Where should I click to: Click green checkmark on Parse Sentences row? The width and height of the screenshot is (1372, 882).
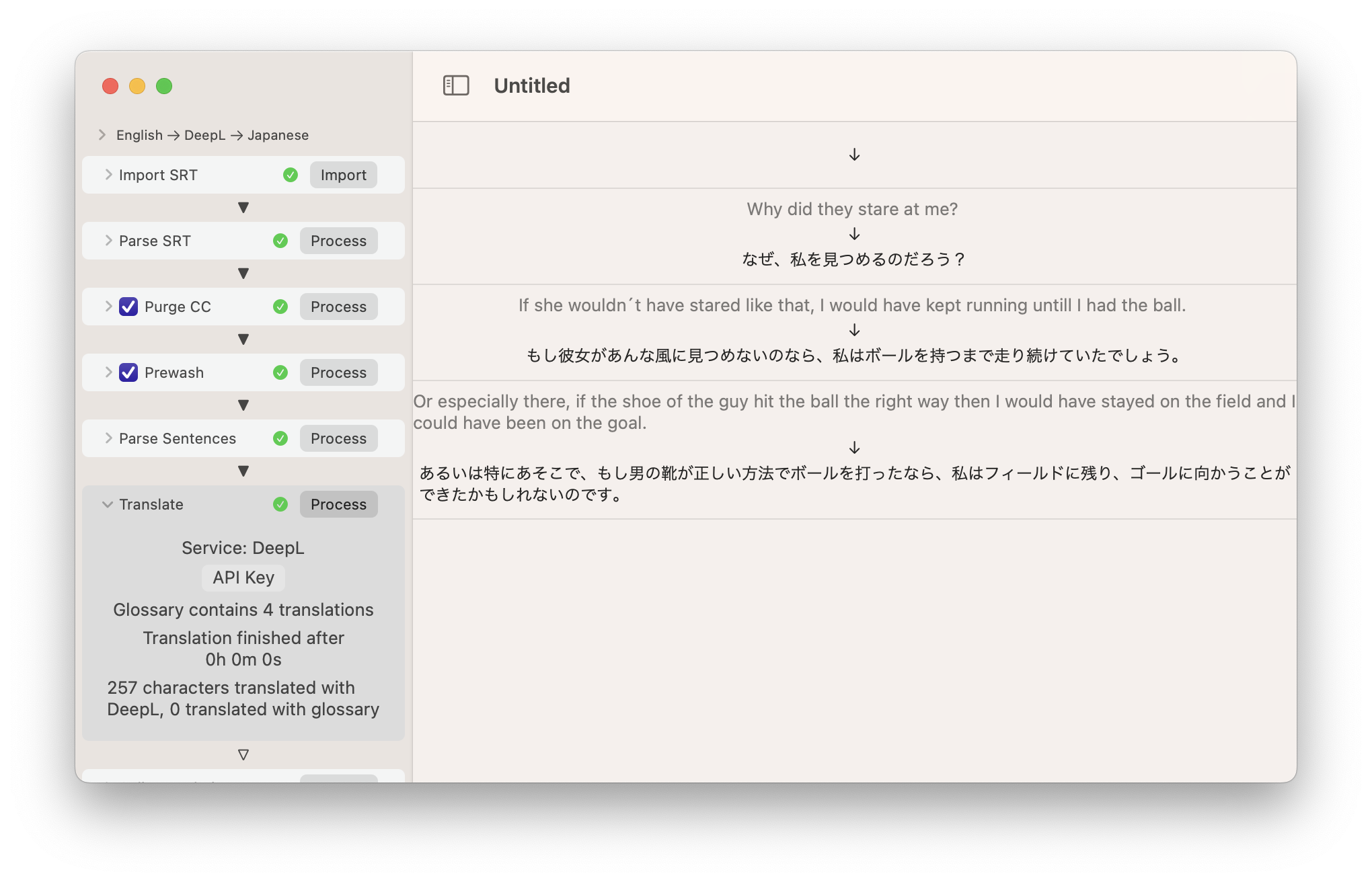(280, 438)
